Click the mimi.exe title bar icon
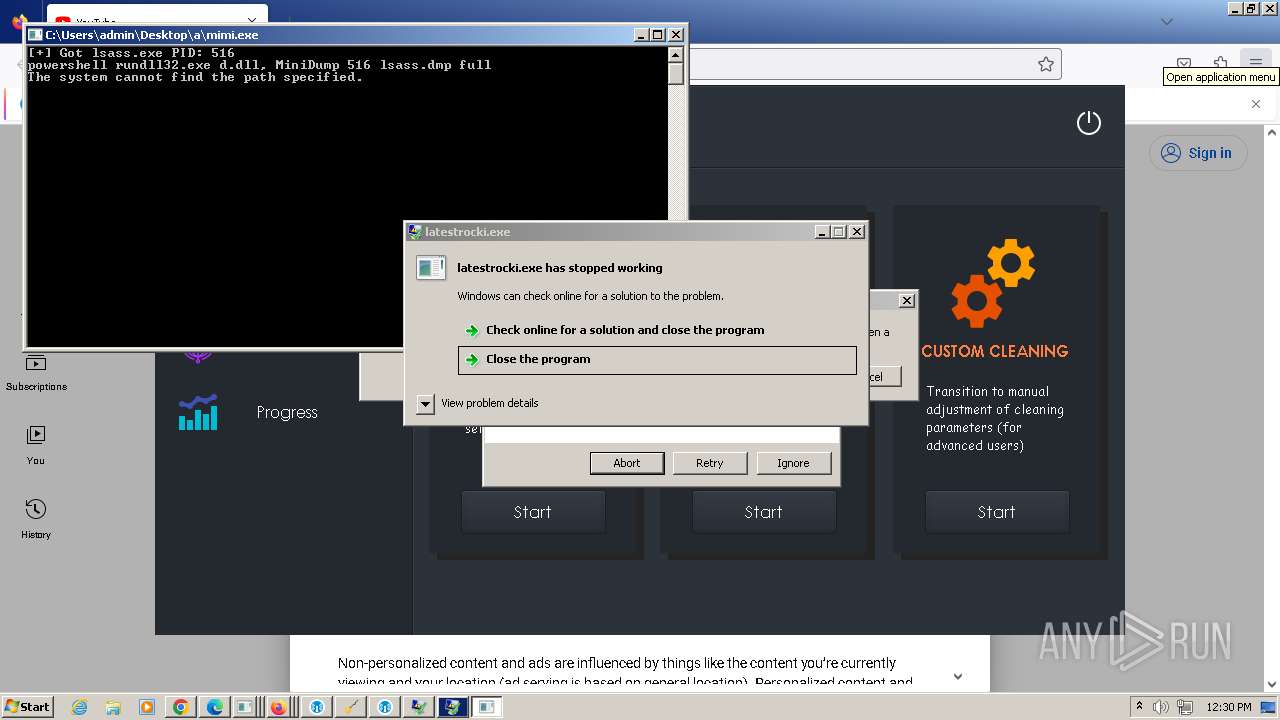This screenshot has width=1280, height=720. point(35,35)
